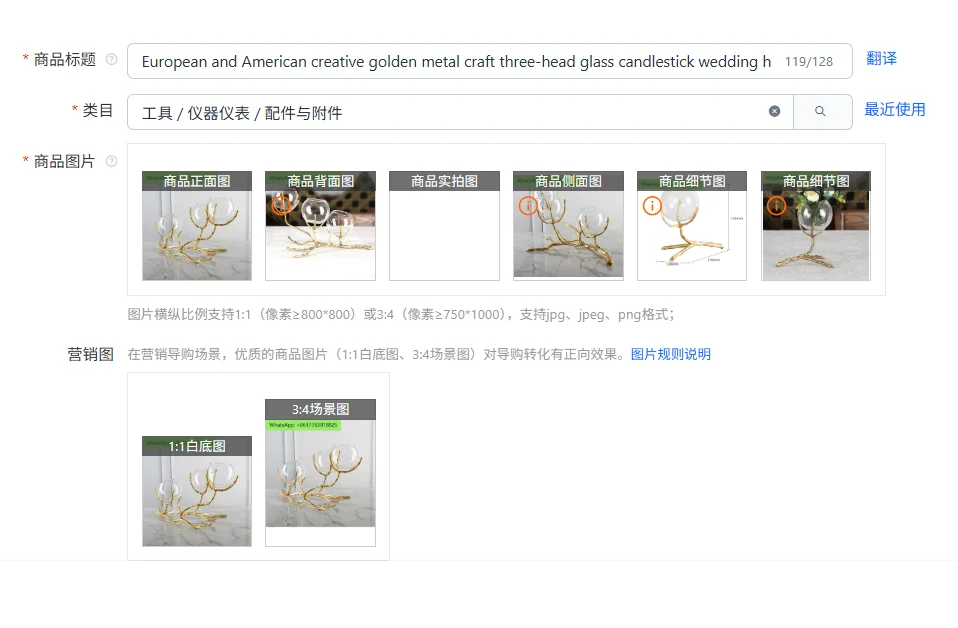Select the 3:4场景图 marketing image
The height and width of the screenshot is (628, 958).
pos(320,473)
